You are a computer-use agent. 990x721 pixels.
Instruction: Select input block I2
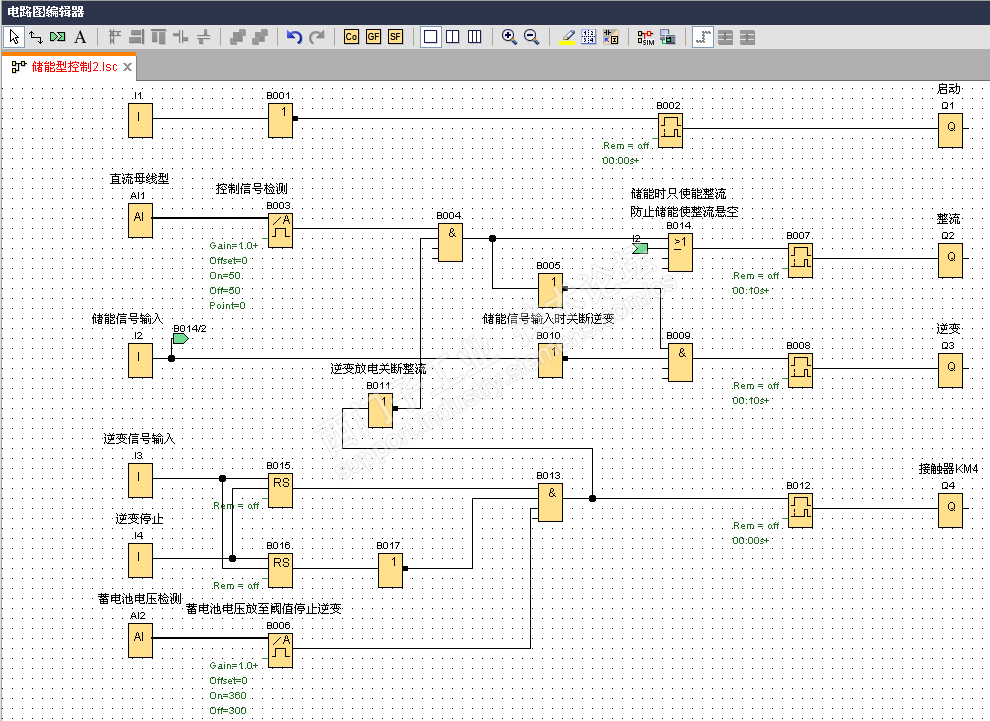(x=140, y=360)
